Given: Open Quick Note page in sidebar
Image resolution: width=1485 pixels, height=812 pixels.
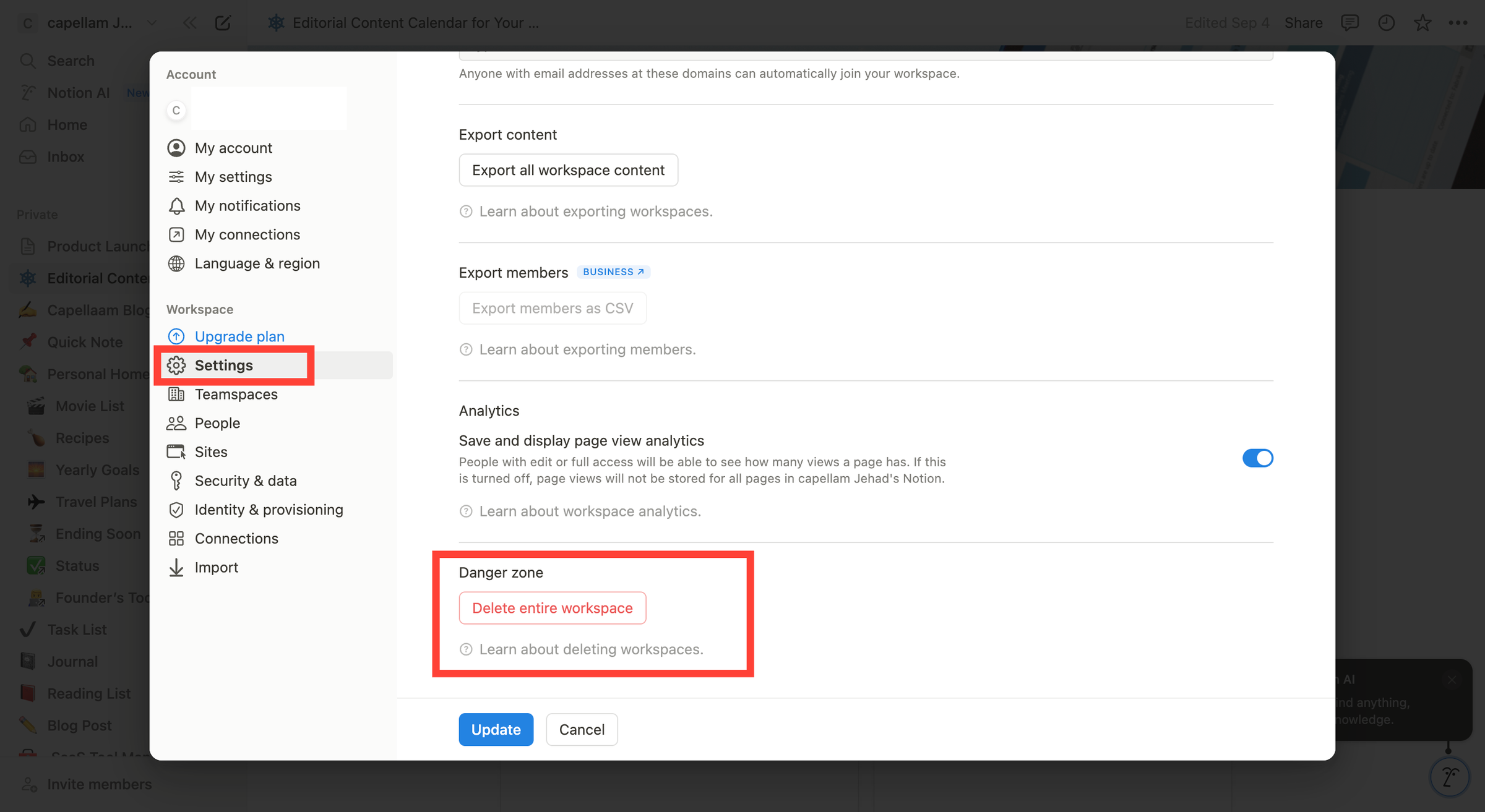Looking at the screenshot, I should pyautogui.click(x=85, y=342).
